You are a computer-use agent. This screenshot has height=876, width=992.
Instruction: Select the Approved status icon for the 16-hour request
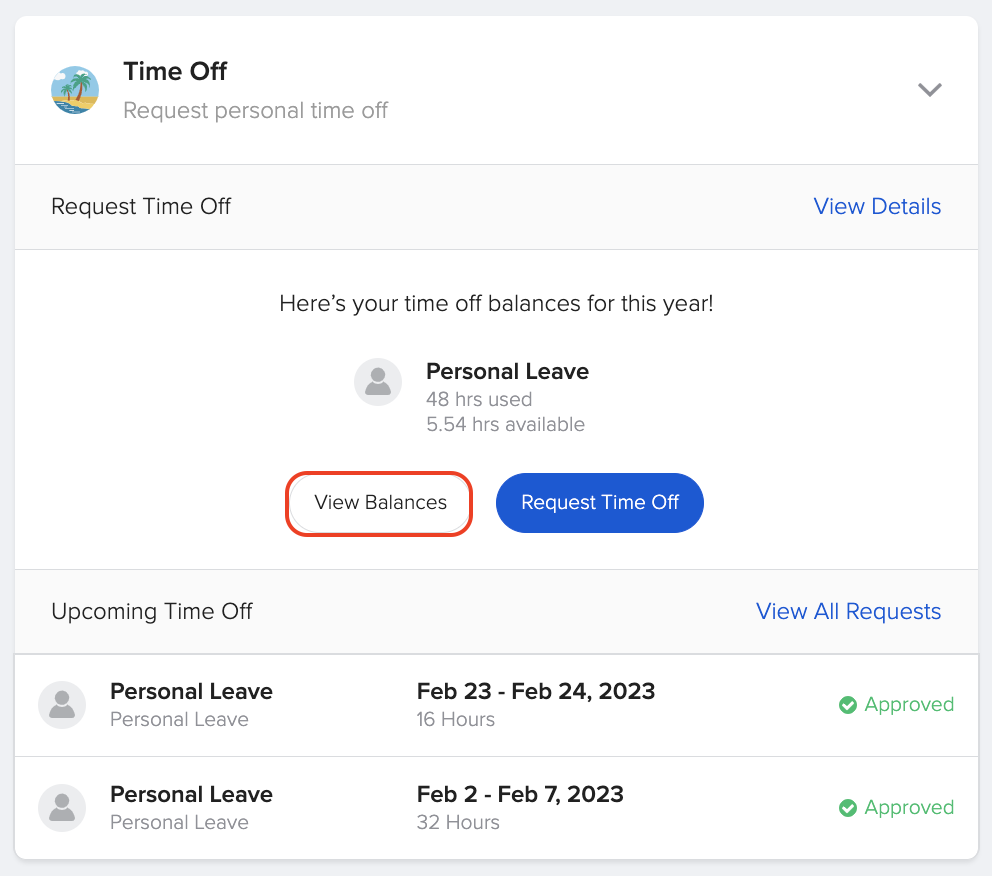tap(849, 705)
